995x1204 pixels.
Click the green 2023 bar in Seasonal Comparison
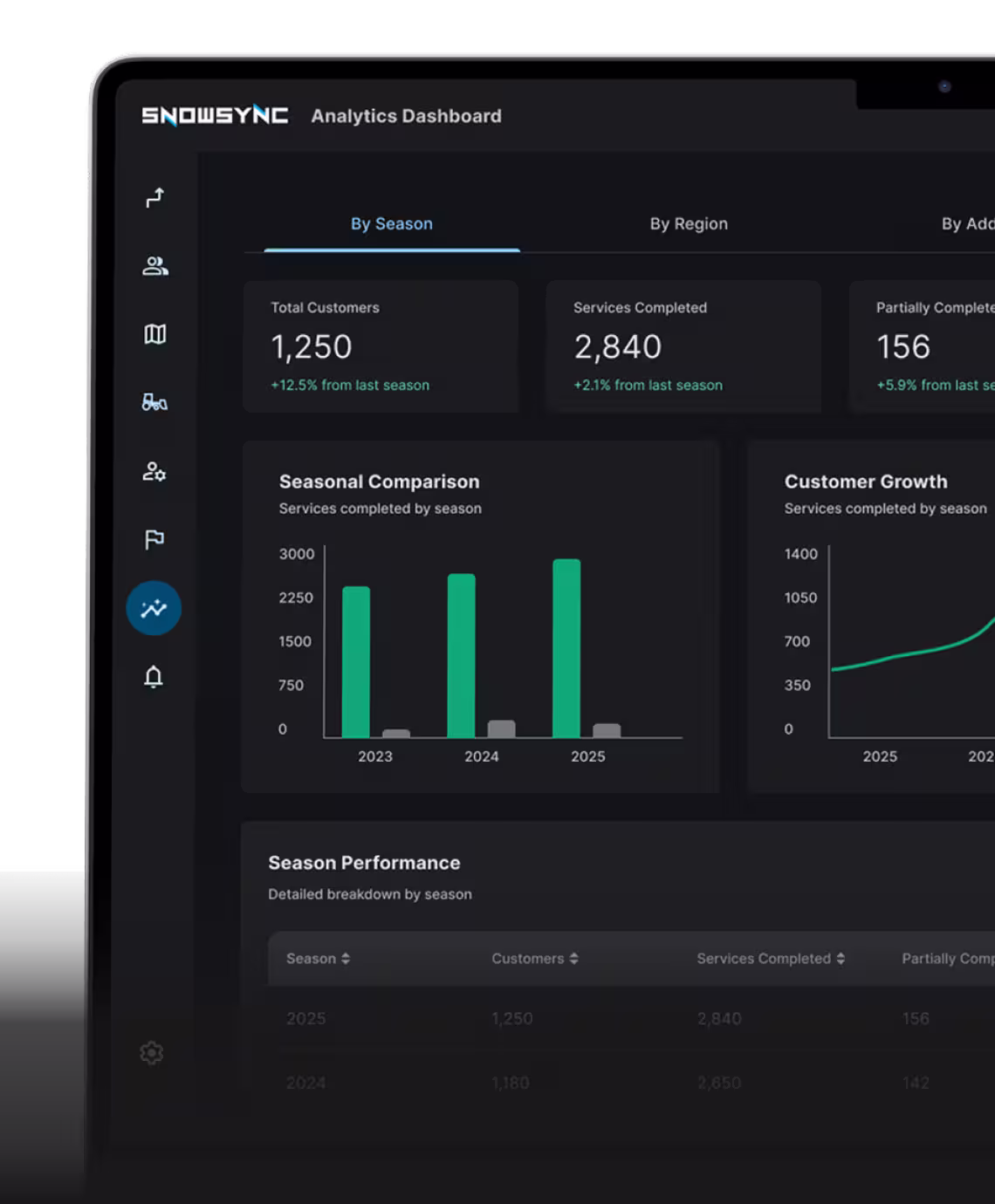click(x=356, y=662)
